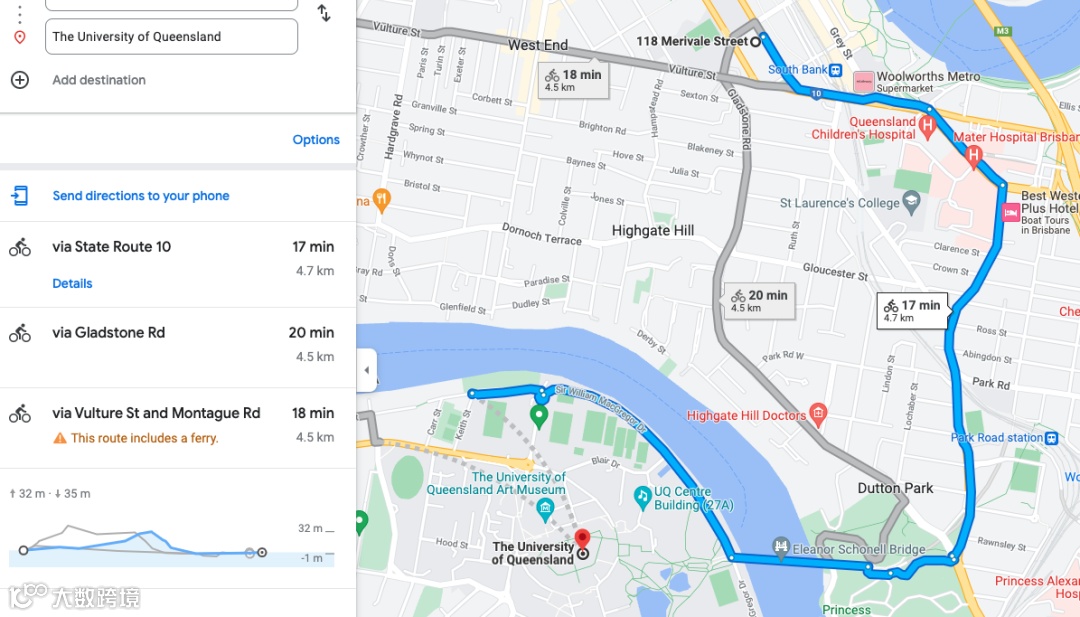Swap start and destination with reverse arrows icon
Viewport: 1080px width, 617px height.
[324, 12]
